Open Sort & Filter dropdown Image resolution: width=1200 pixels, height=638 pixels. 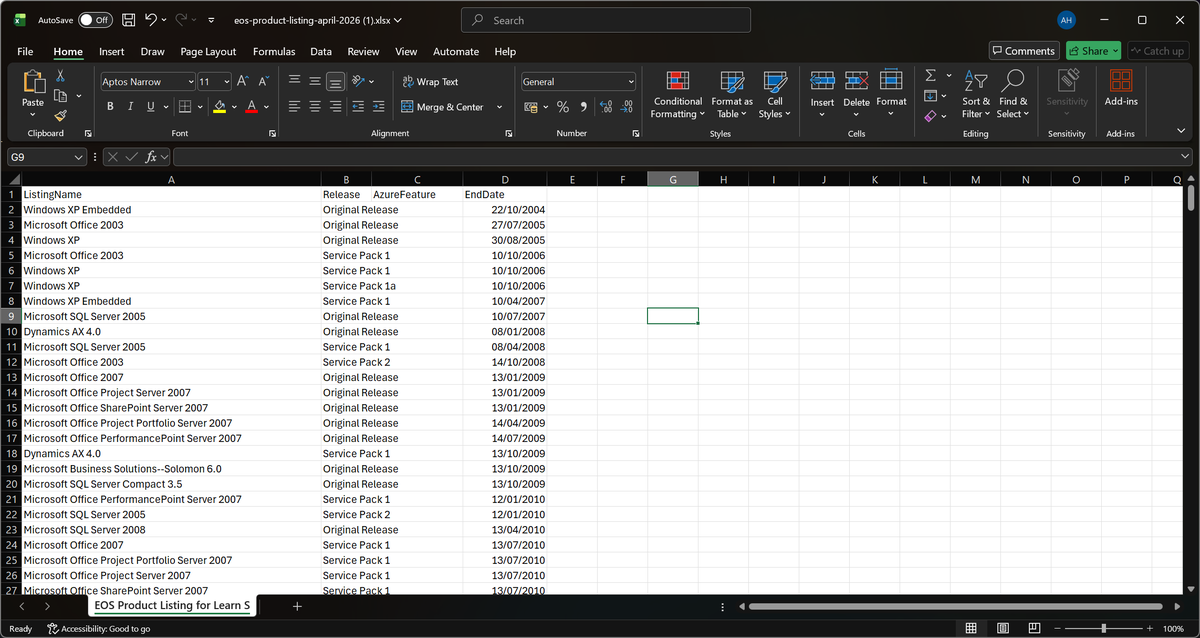[976, 94]
